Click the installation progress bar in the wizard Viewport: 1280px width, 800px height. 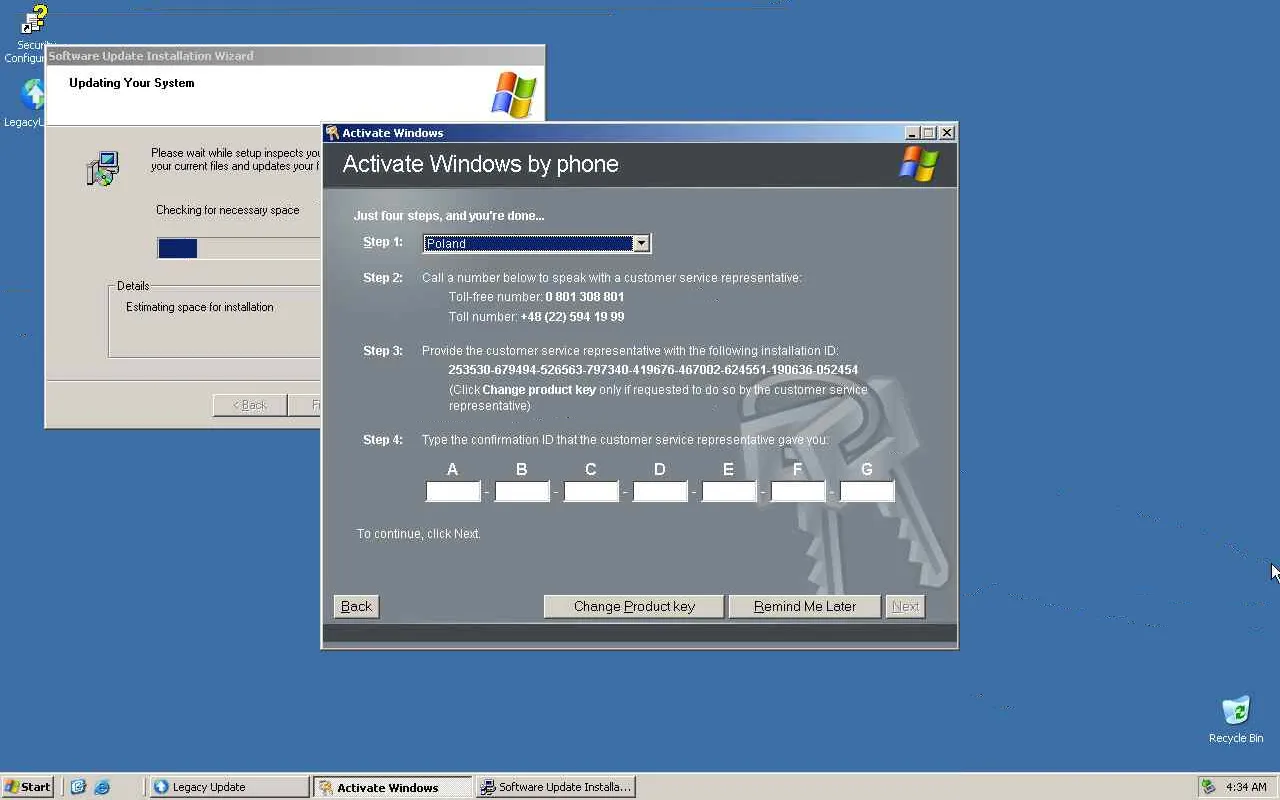click(x=239, y=248)
